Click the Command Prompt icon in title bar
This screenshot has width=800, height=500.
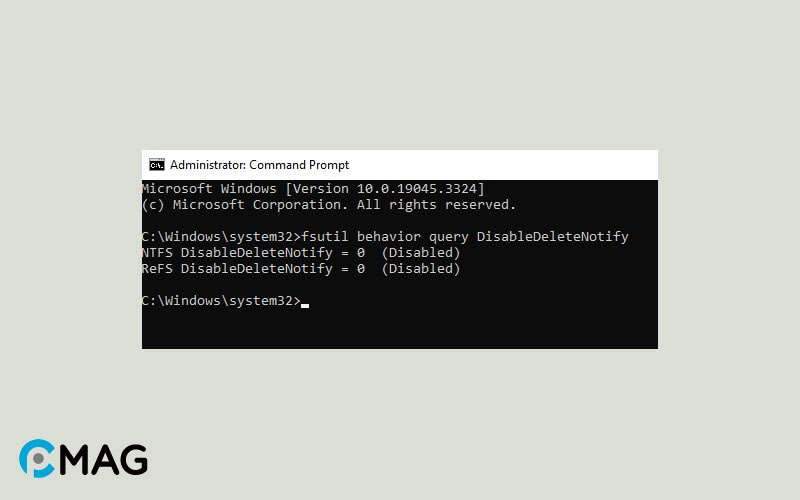157,165
